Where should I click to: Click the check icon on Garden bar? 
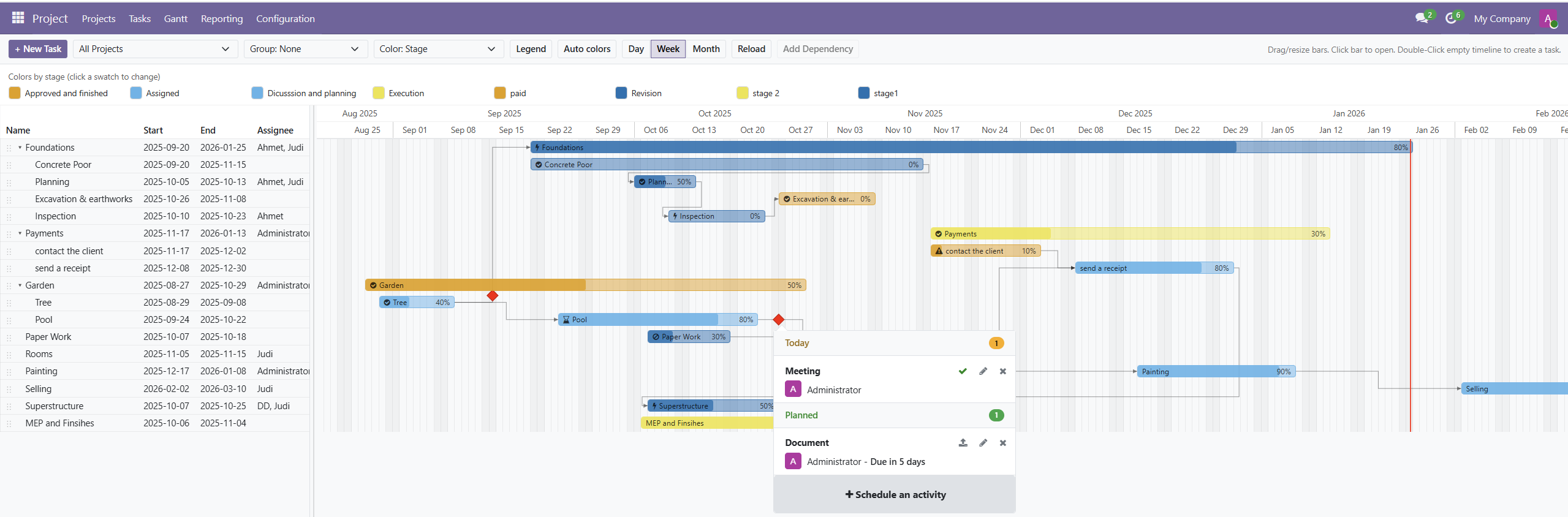(373, 285)
